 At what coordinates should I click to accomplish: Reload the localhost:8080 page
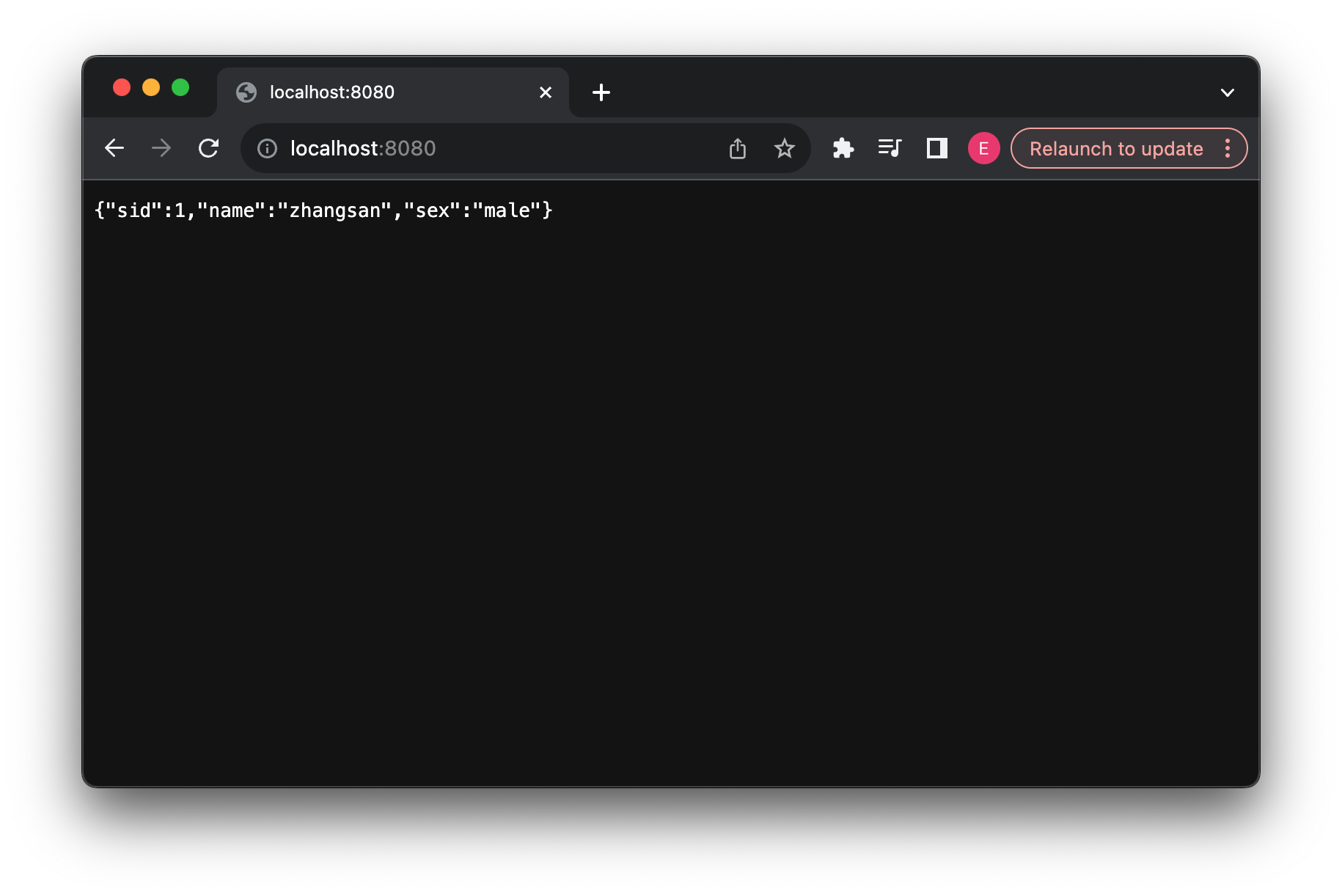pos(209,148)
